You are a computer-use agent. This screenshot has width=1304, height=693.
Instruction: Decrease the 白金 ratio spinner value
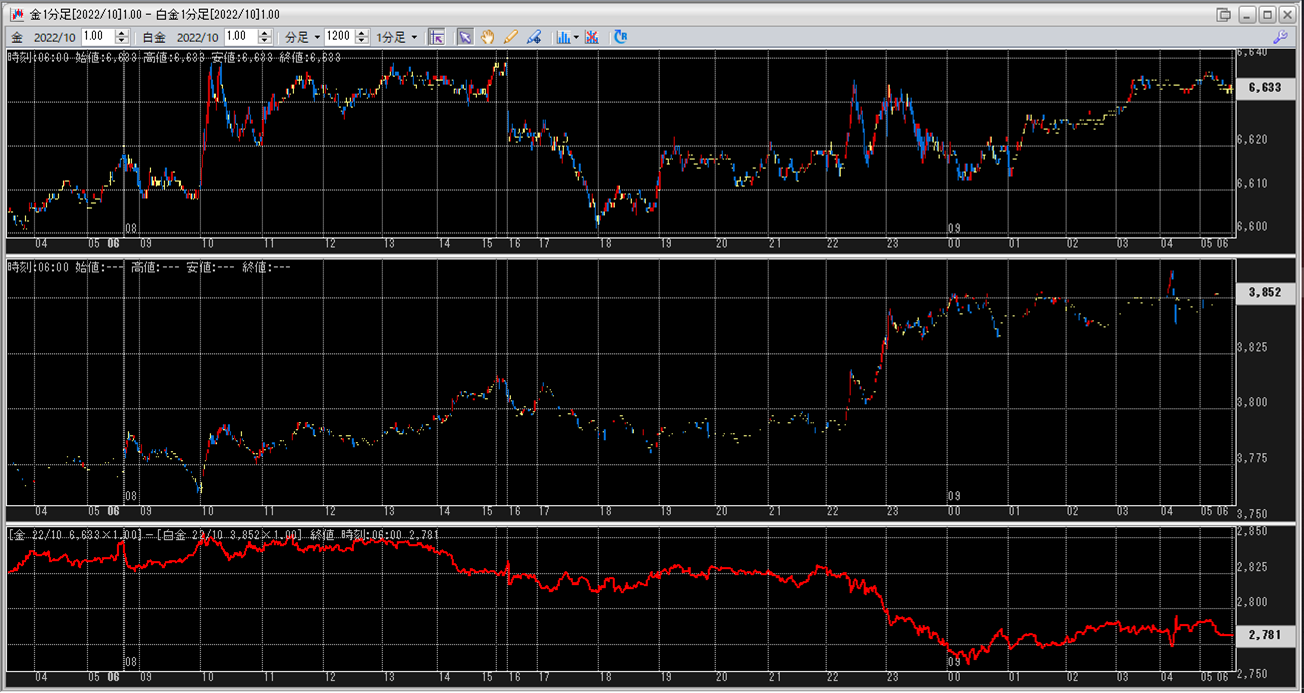(264, 41)
